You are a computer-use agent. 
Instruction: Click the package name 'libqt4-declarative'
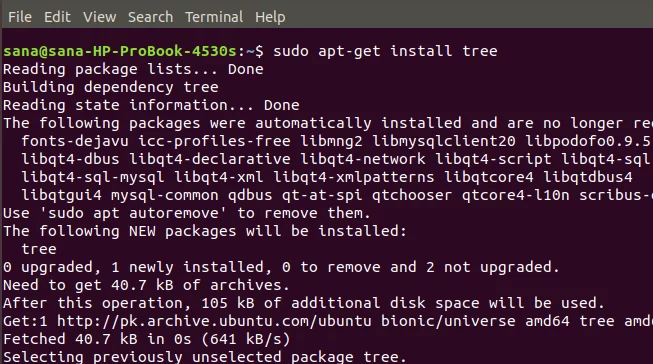click(x=210, y=159)
